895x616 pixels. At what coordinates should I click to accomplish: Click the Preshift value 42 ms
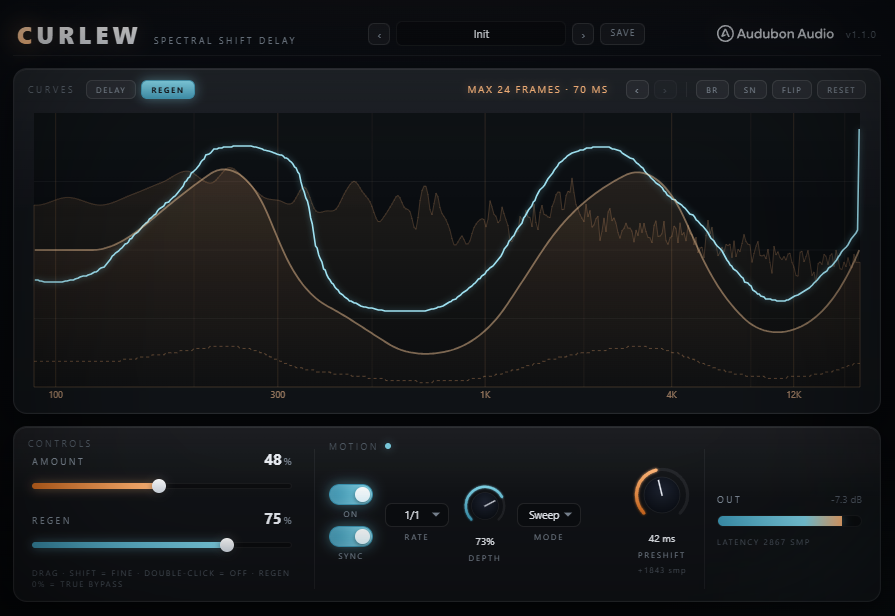click(662, 538)
